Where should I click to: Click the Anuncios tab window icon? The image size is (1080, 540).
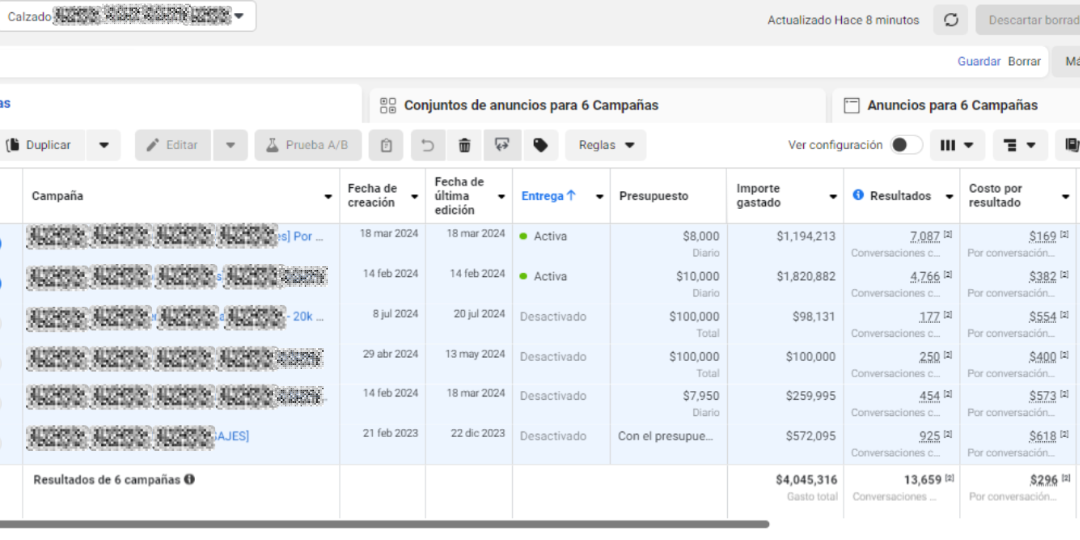[x=852, y=105]
